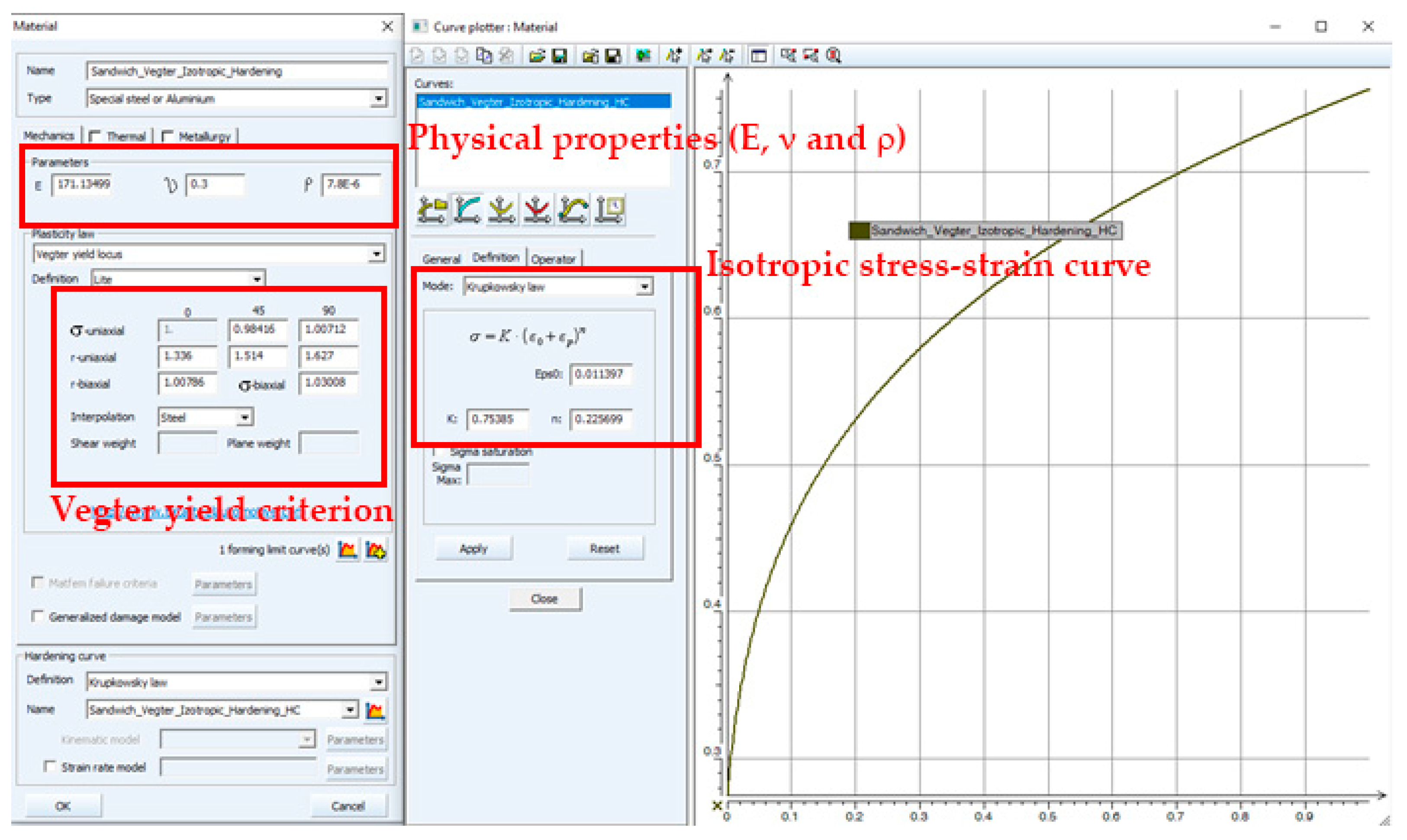The image size is (1407, 840).
Task: Click the chart icon beside hardening curve Name
Action: click(x=375, y=710)
